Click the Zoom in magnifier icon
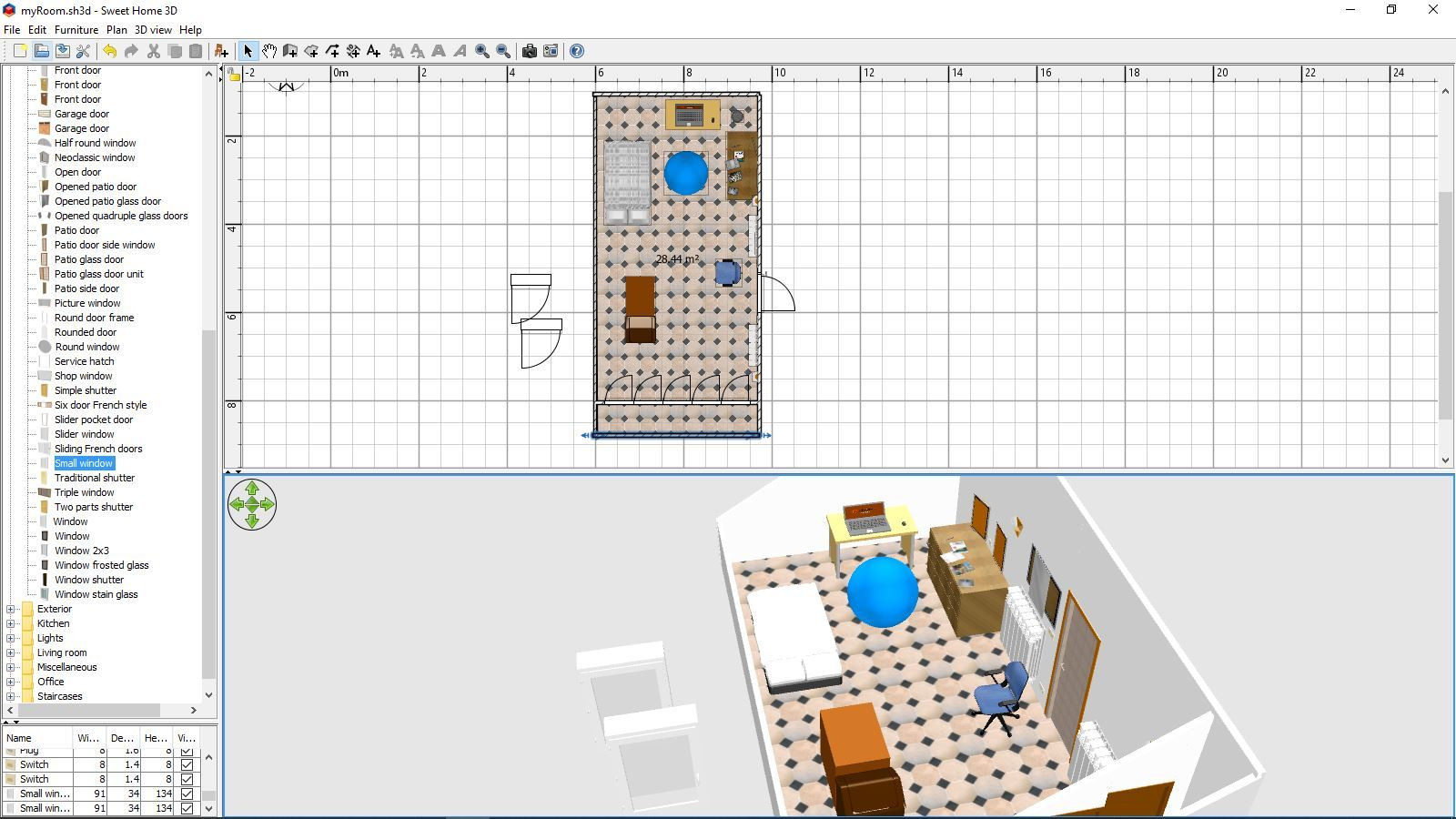The width and height of the screenshot is (1456, 819). [482, 51]
